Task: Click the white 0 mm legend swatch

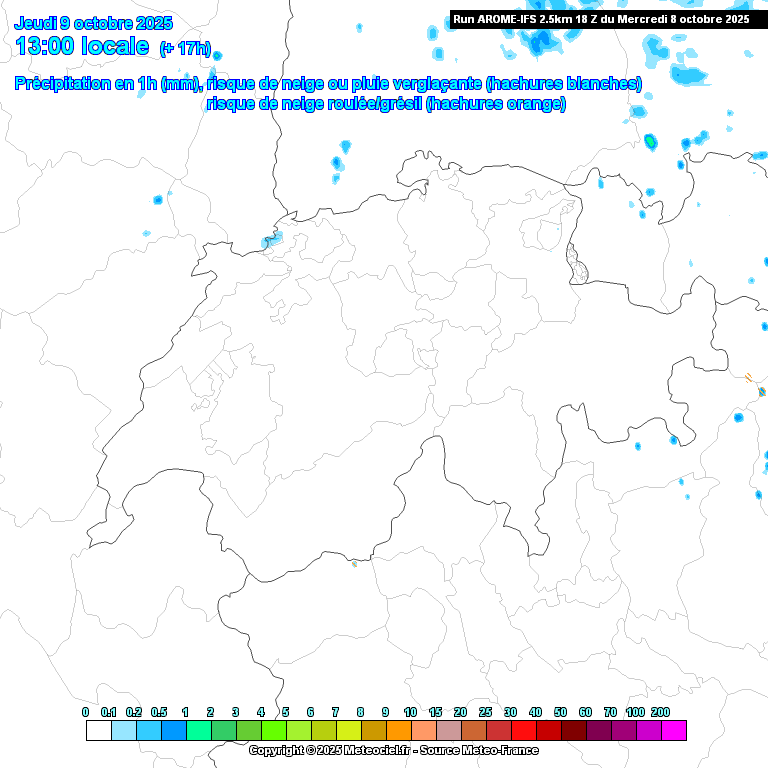Action: 98,731
